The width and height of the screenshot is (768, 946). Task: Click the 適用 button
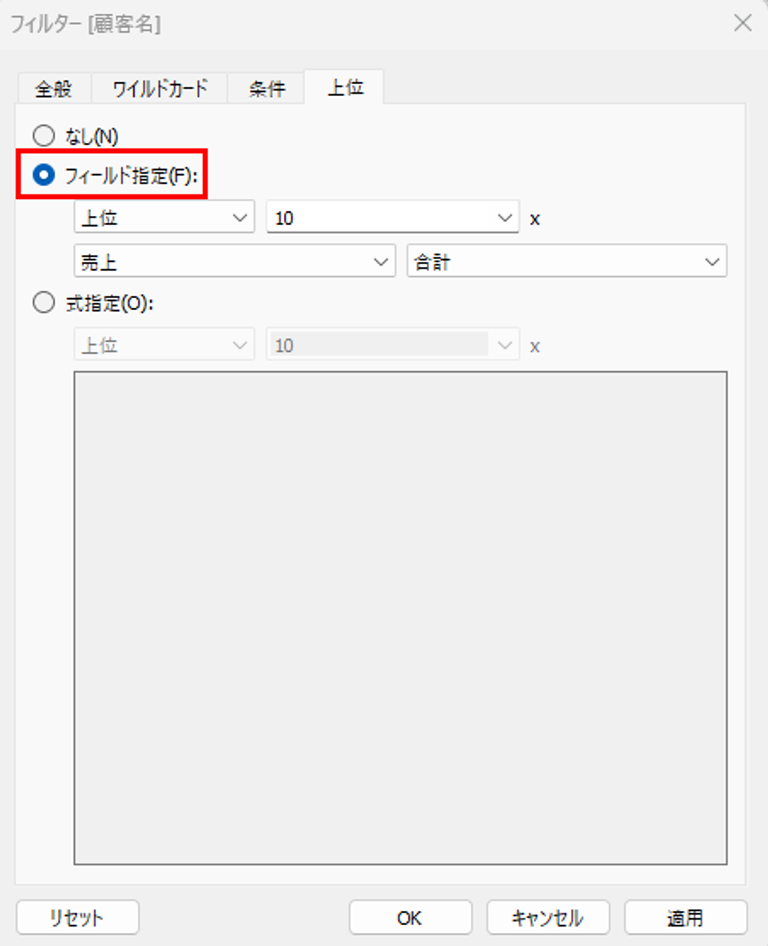(685, 918)
